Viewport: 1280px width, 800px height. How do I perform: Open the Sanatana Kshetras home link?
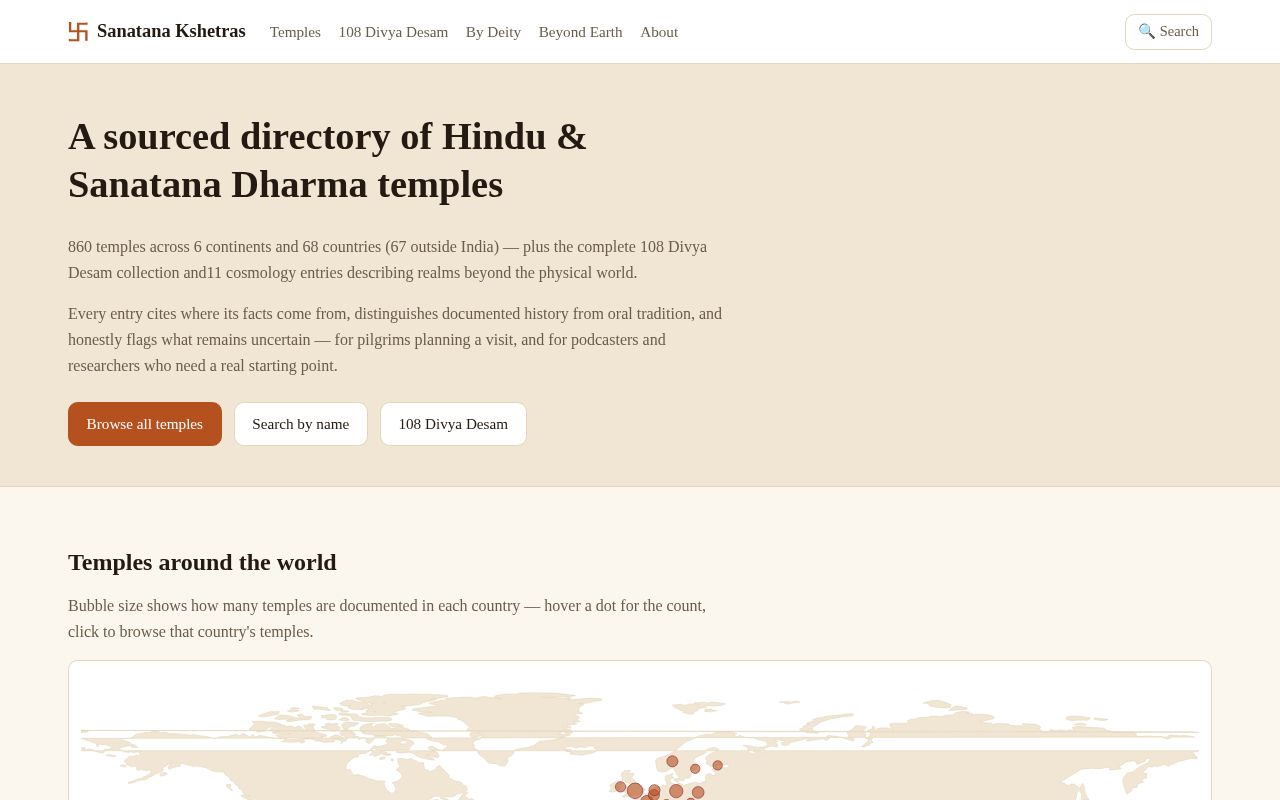point(157,31)
